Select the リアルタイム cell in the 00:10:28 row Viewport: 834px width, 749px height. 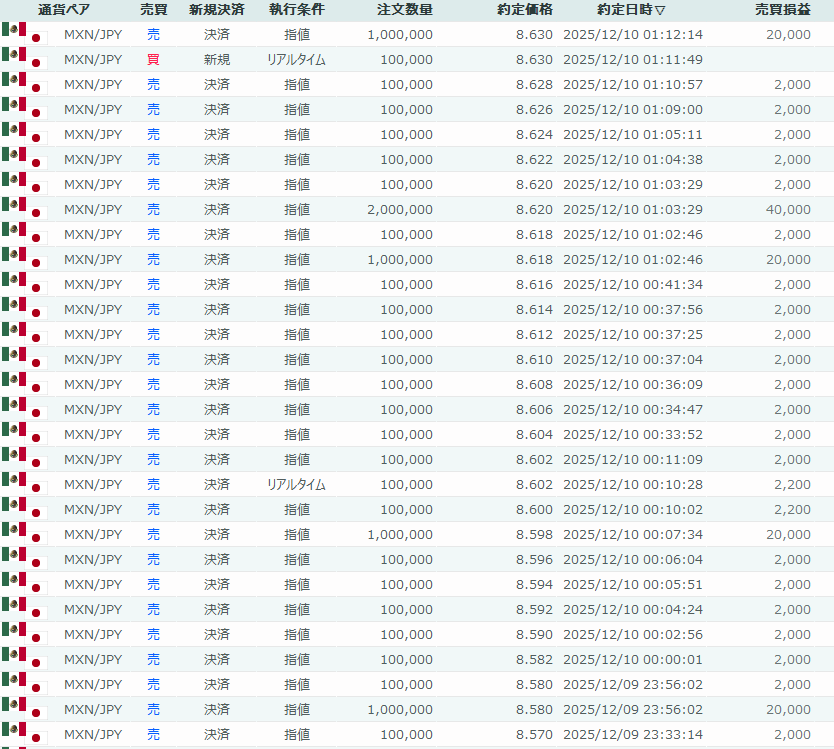[296, 484]
